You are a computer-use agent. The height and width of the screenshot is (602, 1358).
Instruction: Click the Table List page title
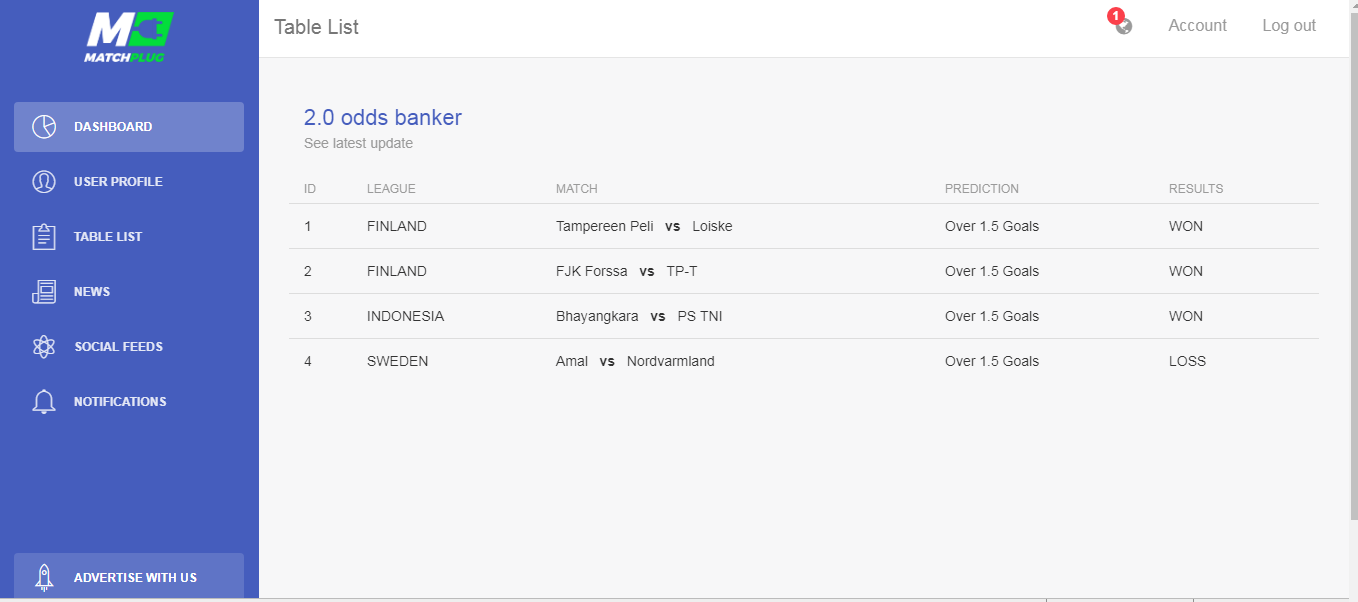tap(316, 27)
